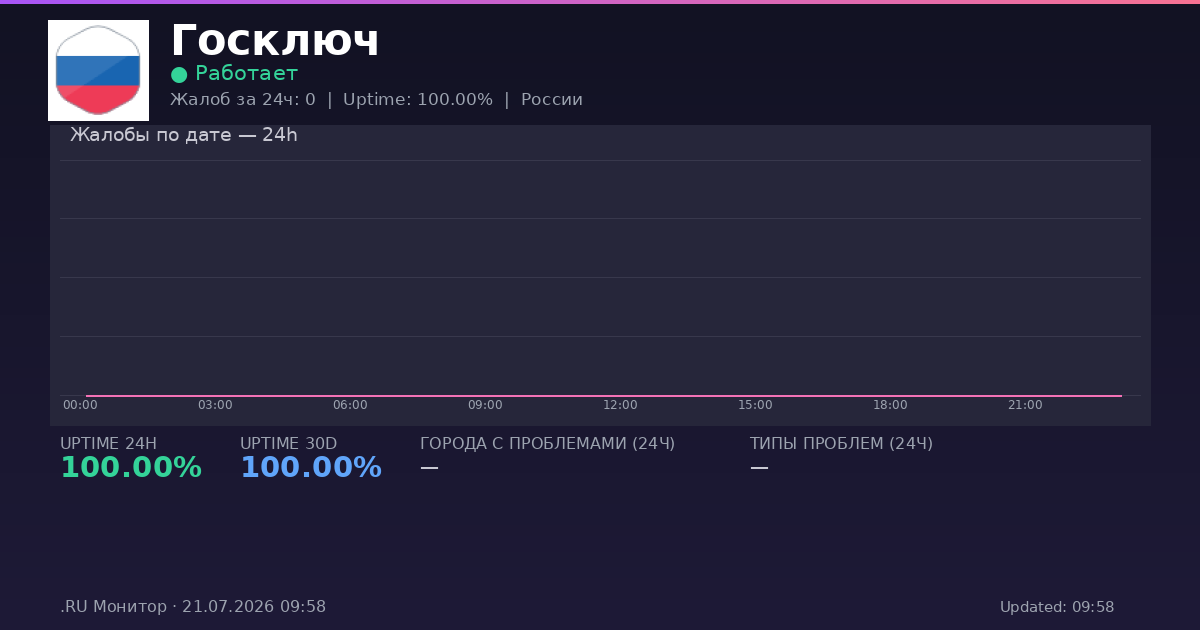Image resolution: width=1200 pixels, height=630 pixels.
Task: Click the UPTIME 30D label
Action: 288,444
